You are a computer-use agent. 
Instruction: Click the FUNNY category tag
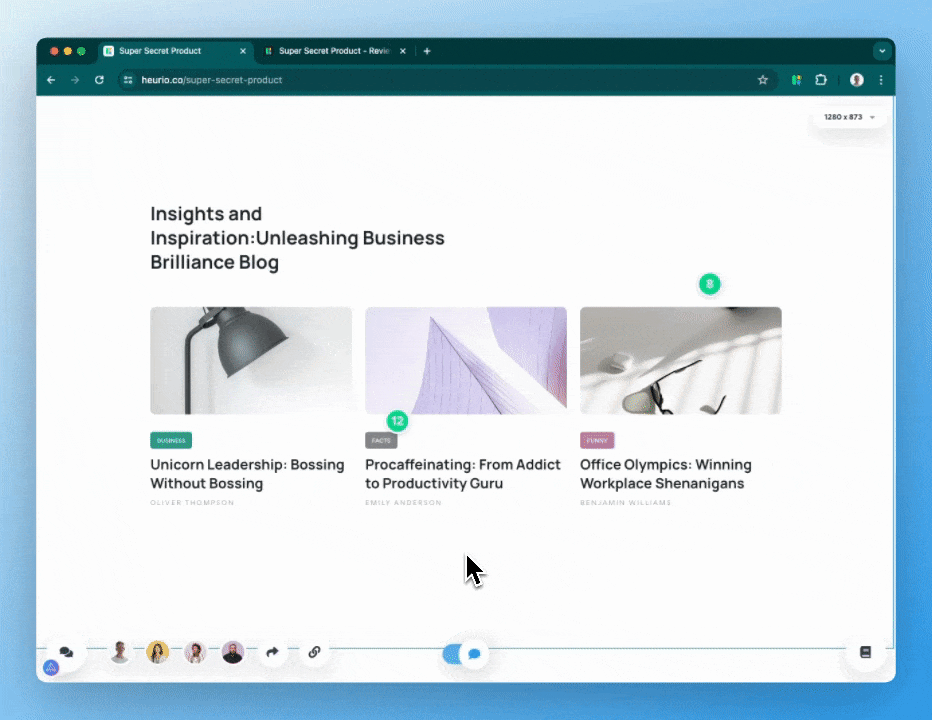[597, 440]
